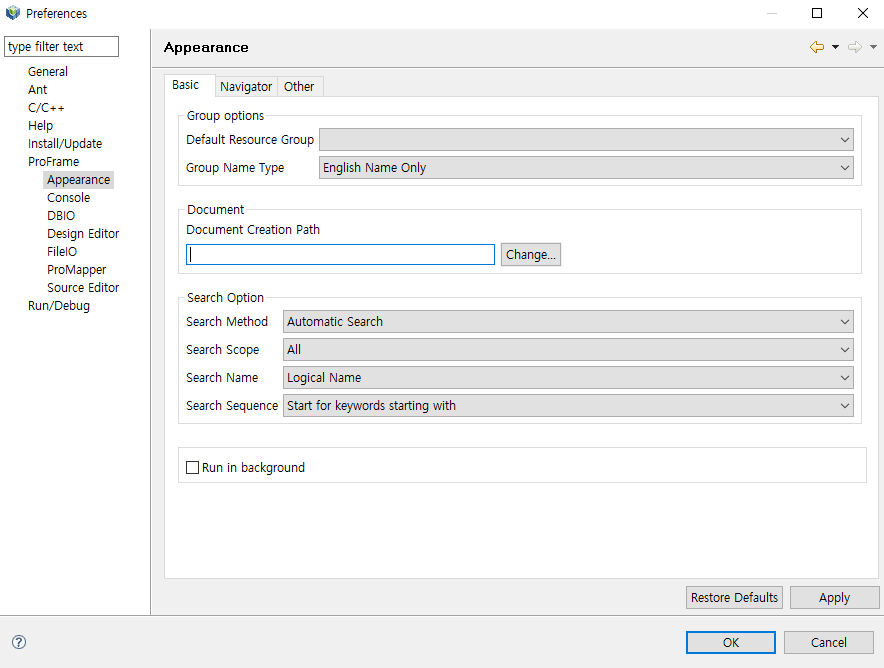Click the type filter text box
This screenshot has width=884, height=668.
tap(61, 47)
